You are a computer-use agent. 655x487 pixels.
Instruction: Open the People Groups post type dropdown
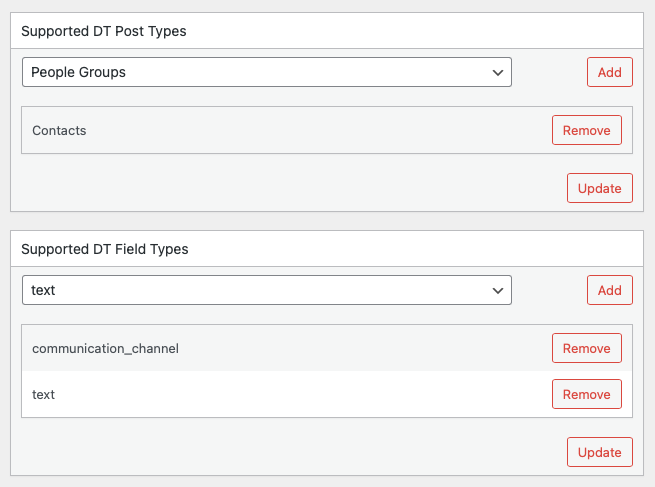click(267, 72)
